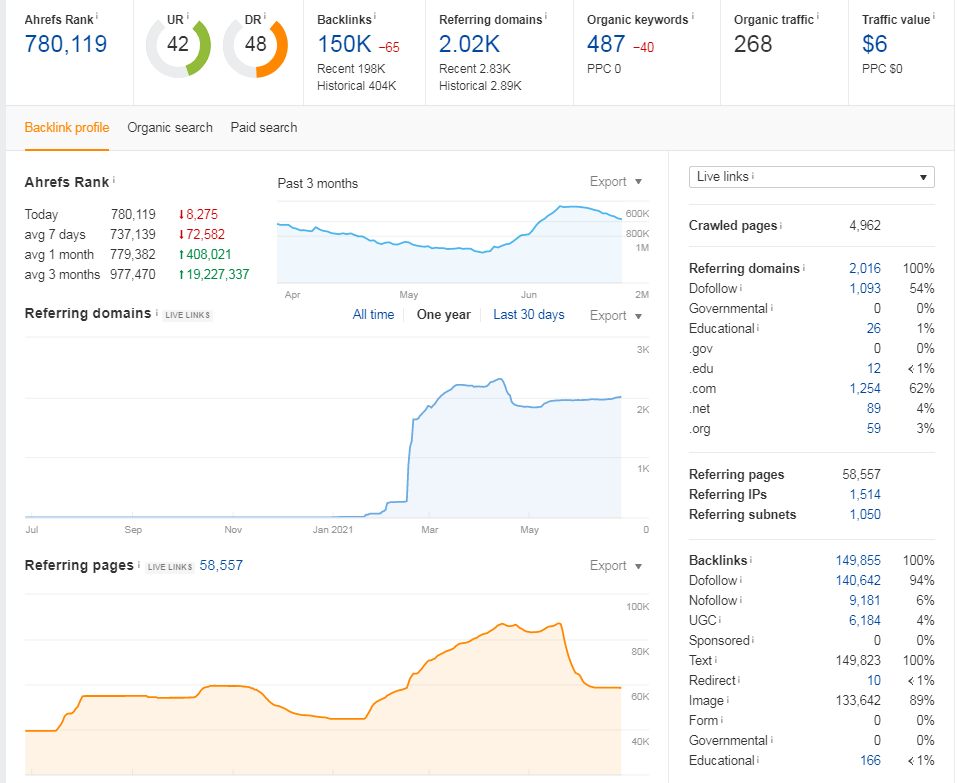The width and height of the screenshot is (957, 783).
Task: Click info icon beside sidebar Backlinks label
Action: click(751, 560)
